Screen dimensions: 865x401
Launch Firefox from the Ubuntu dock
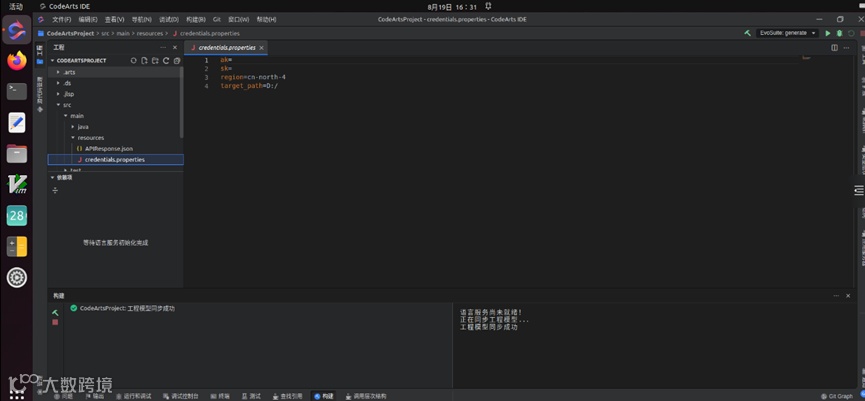[x=17, y=60]
